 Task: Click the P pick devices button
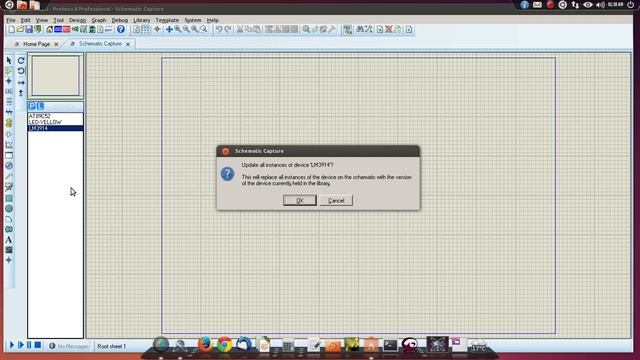pyautogui.click(x=32, y=106)
